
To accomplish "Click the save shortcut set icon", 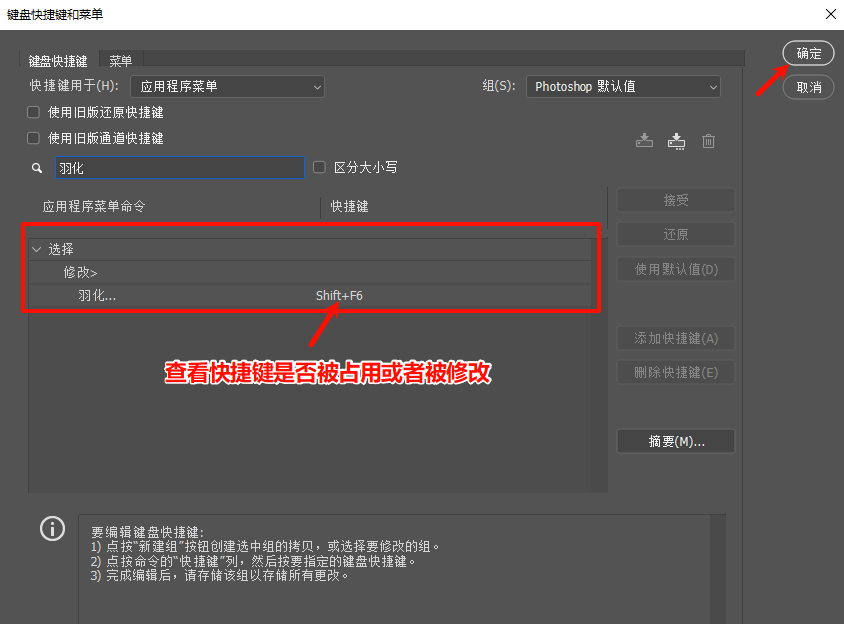I will [645, 141].
